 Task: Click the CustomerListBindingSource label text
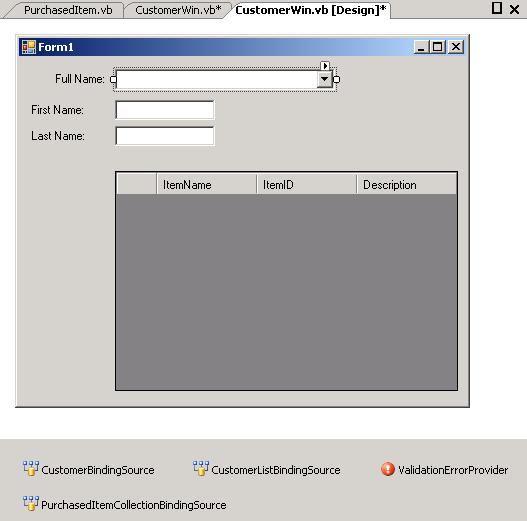point(276,470)
